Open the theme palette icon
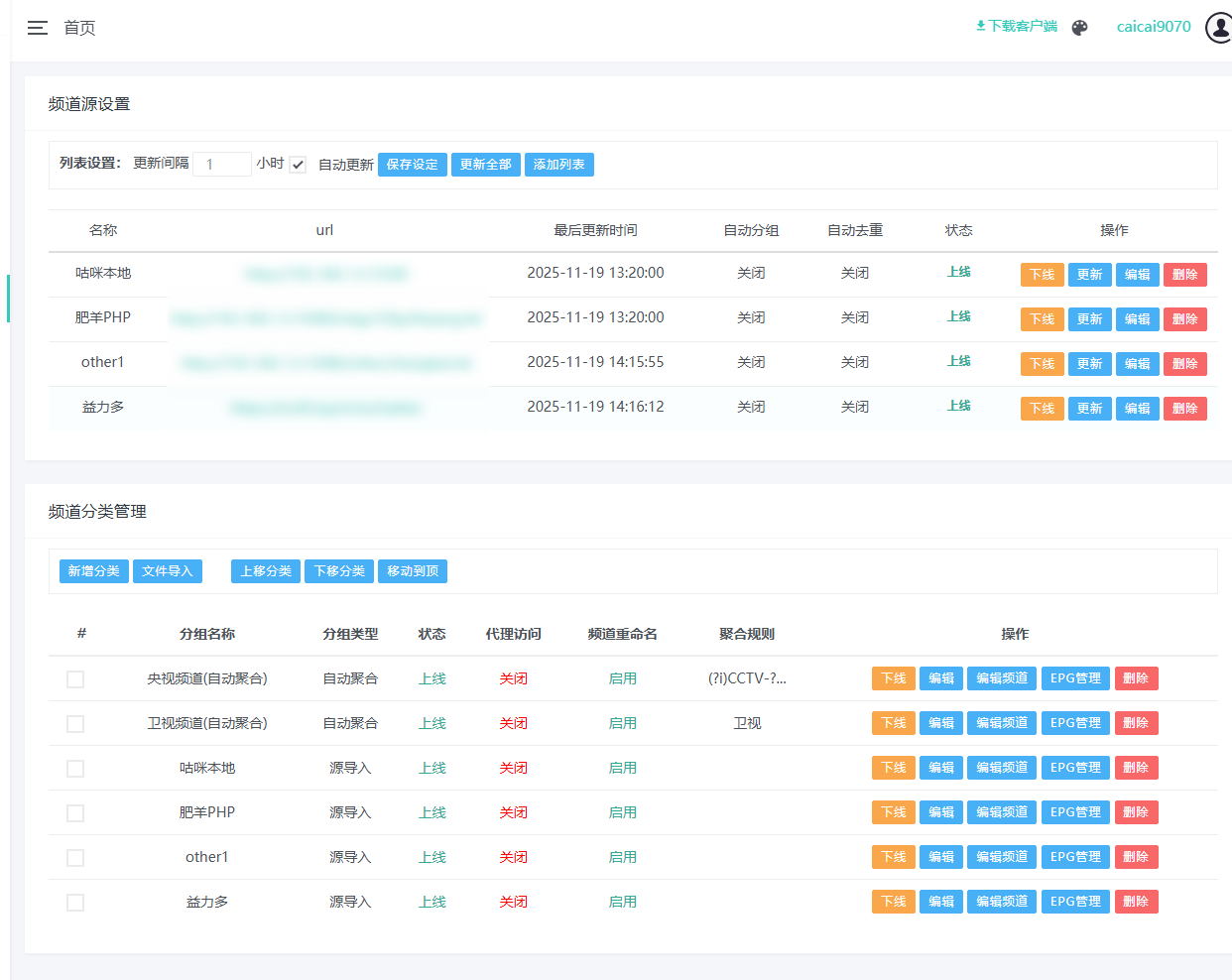 tap(1079, 28)
